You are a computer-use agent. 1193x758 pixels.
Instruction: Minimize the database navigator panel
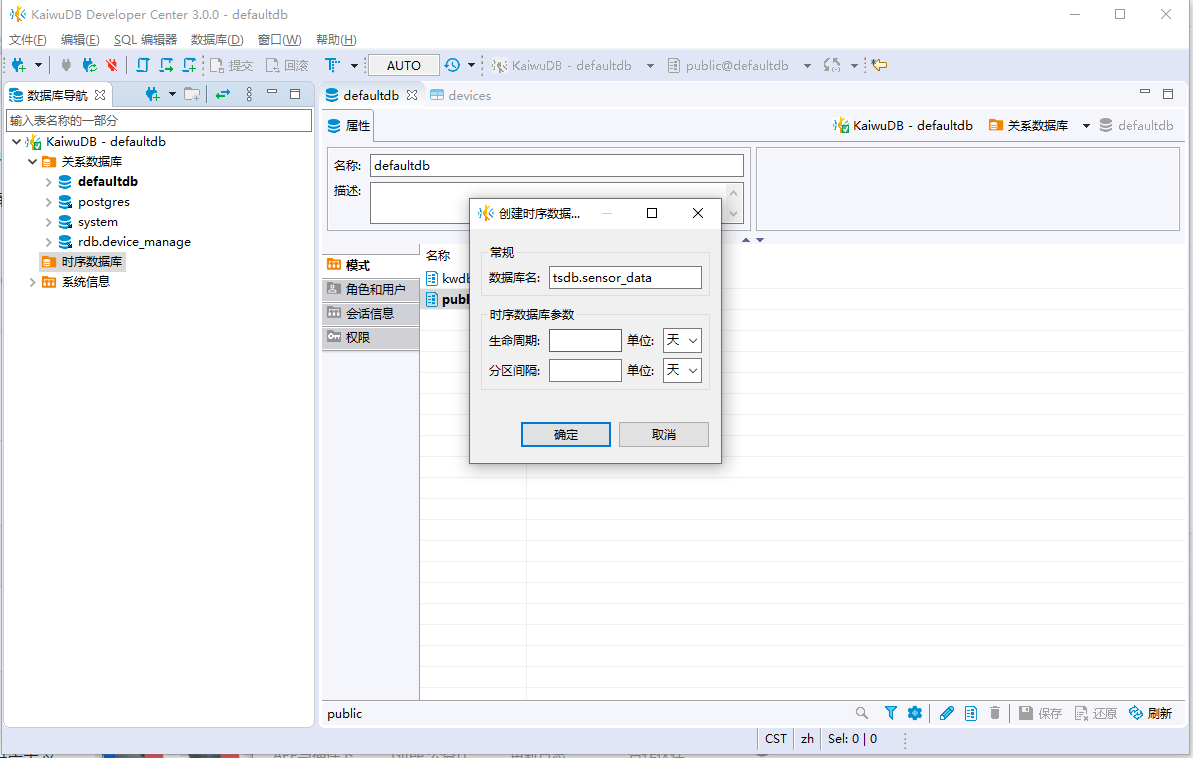(x=272, y=93)
